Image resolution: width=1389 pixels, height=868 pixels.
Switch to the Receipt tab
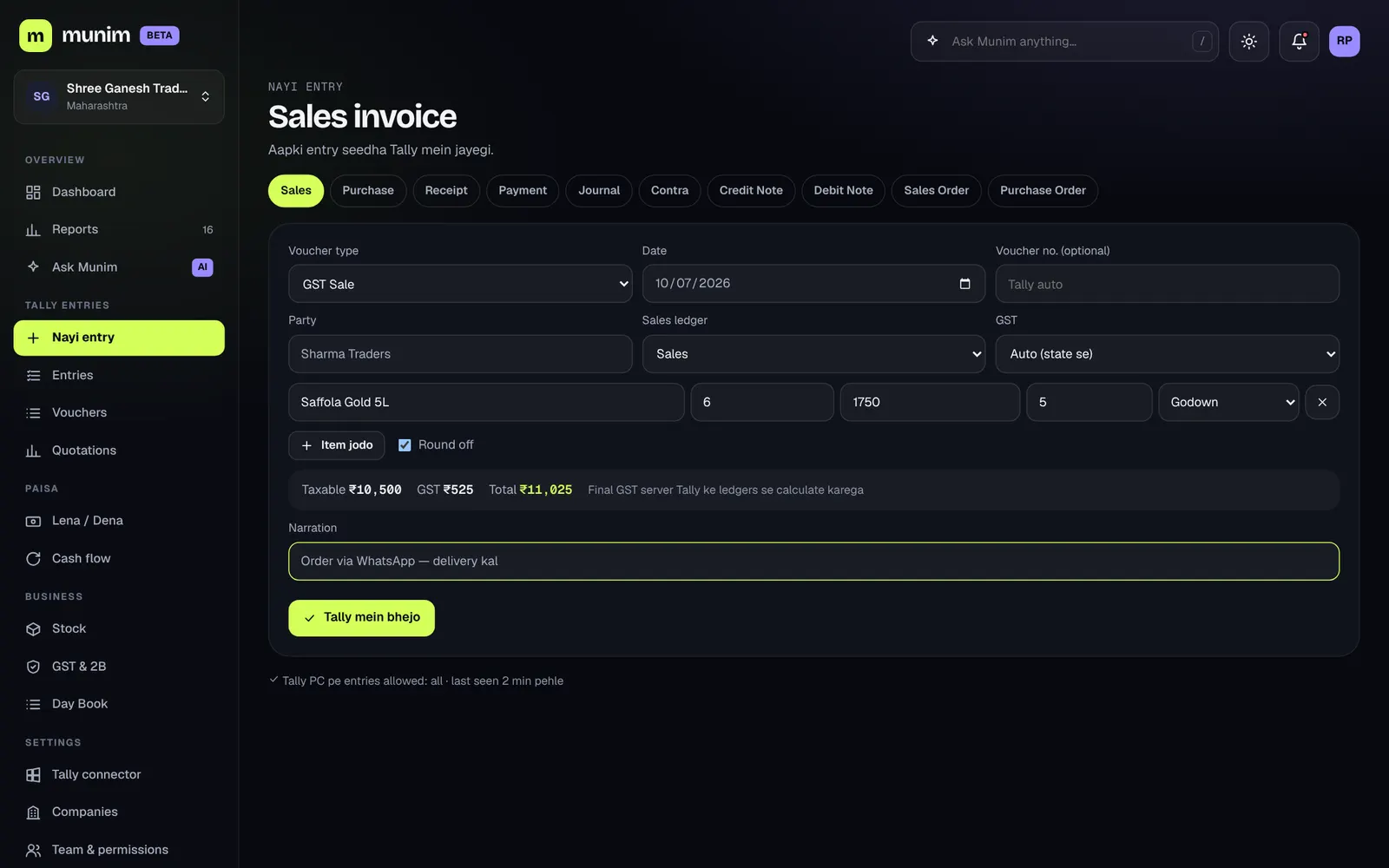tap(446, 190)
